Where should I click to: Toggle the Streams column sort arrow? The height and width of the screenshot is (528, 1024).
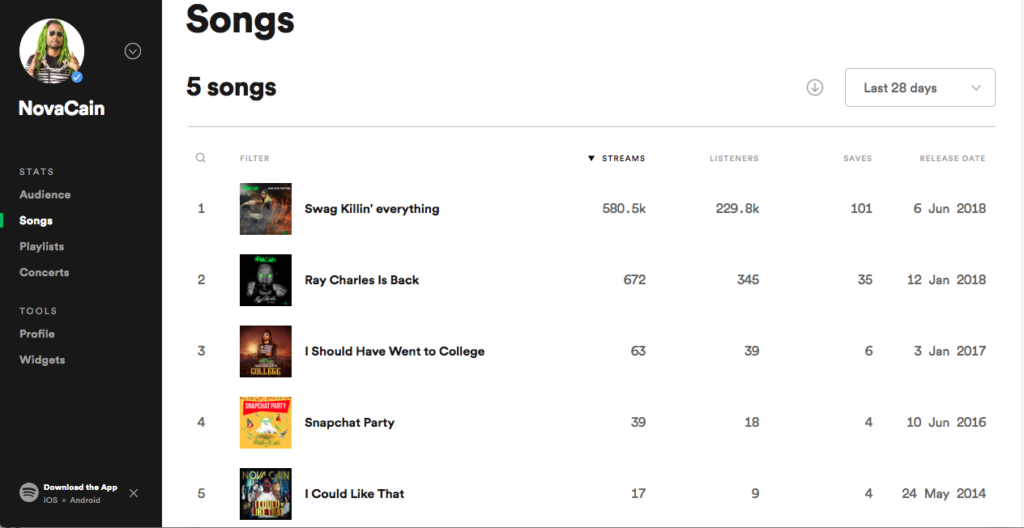pos(591,158)
